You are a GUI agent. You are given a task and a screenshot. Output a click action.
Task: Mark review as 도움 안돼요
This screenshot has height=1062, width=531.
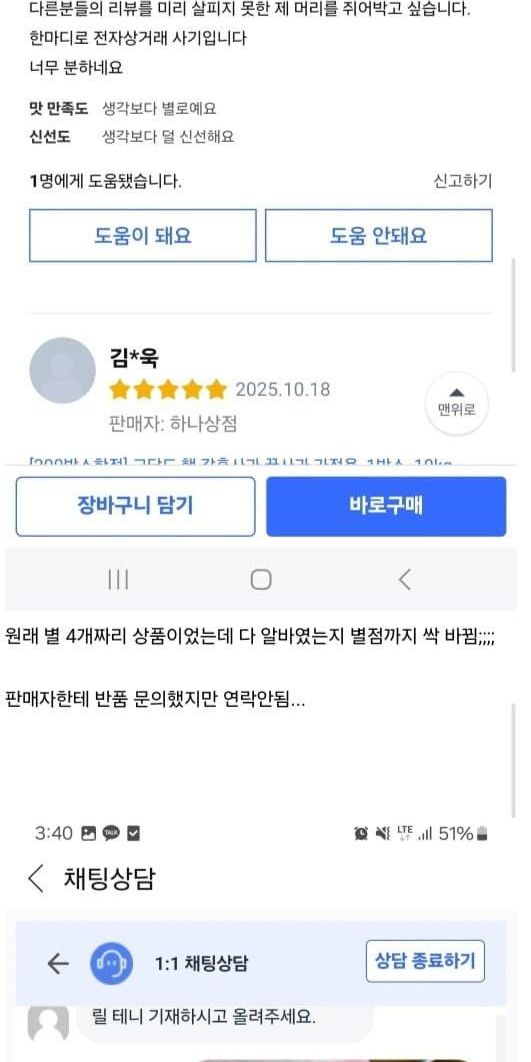click(379, 236)
